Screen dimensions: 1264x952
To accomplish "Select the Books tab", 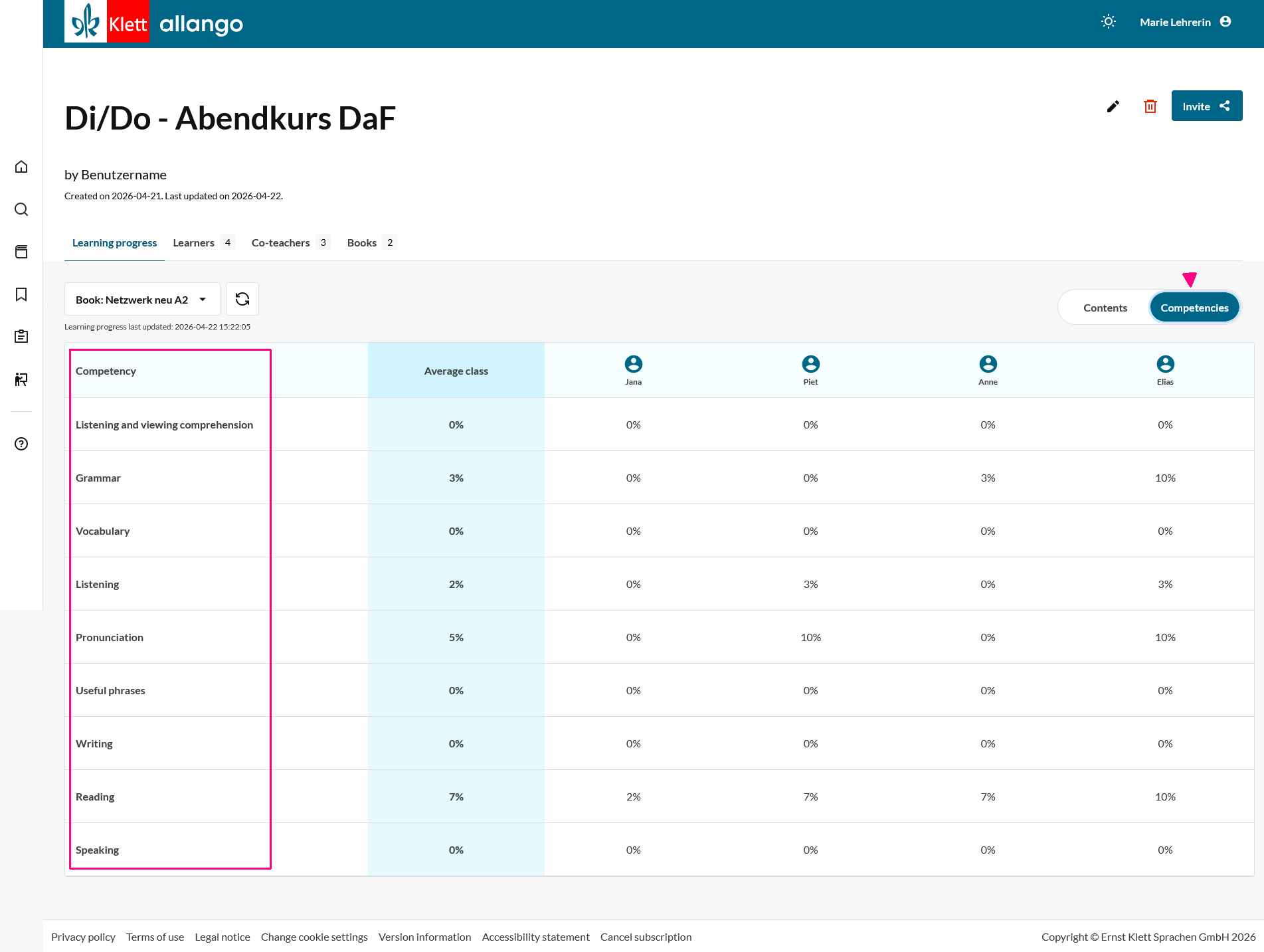I will point(371,243).
